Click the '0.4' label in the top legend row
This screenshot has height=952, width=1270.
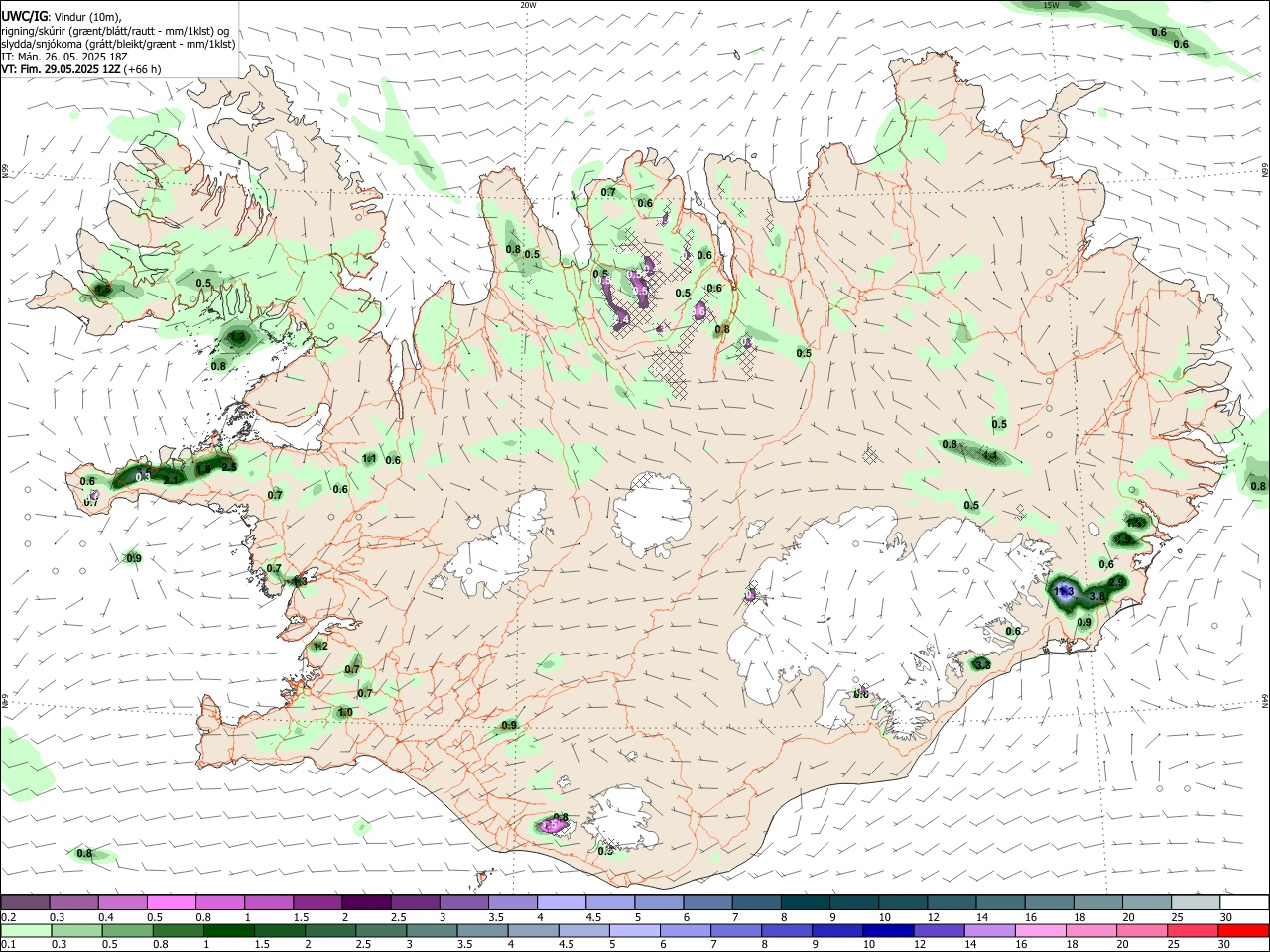click(106, 917)
